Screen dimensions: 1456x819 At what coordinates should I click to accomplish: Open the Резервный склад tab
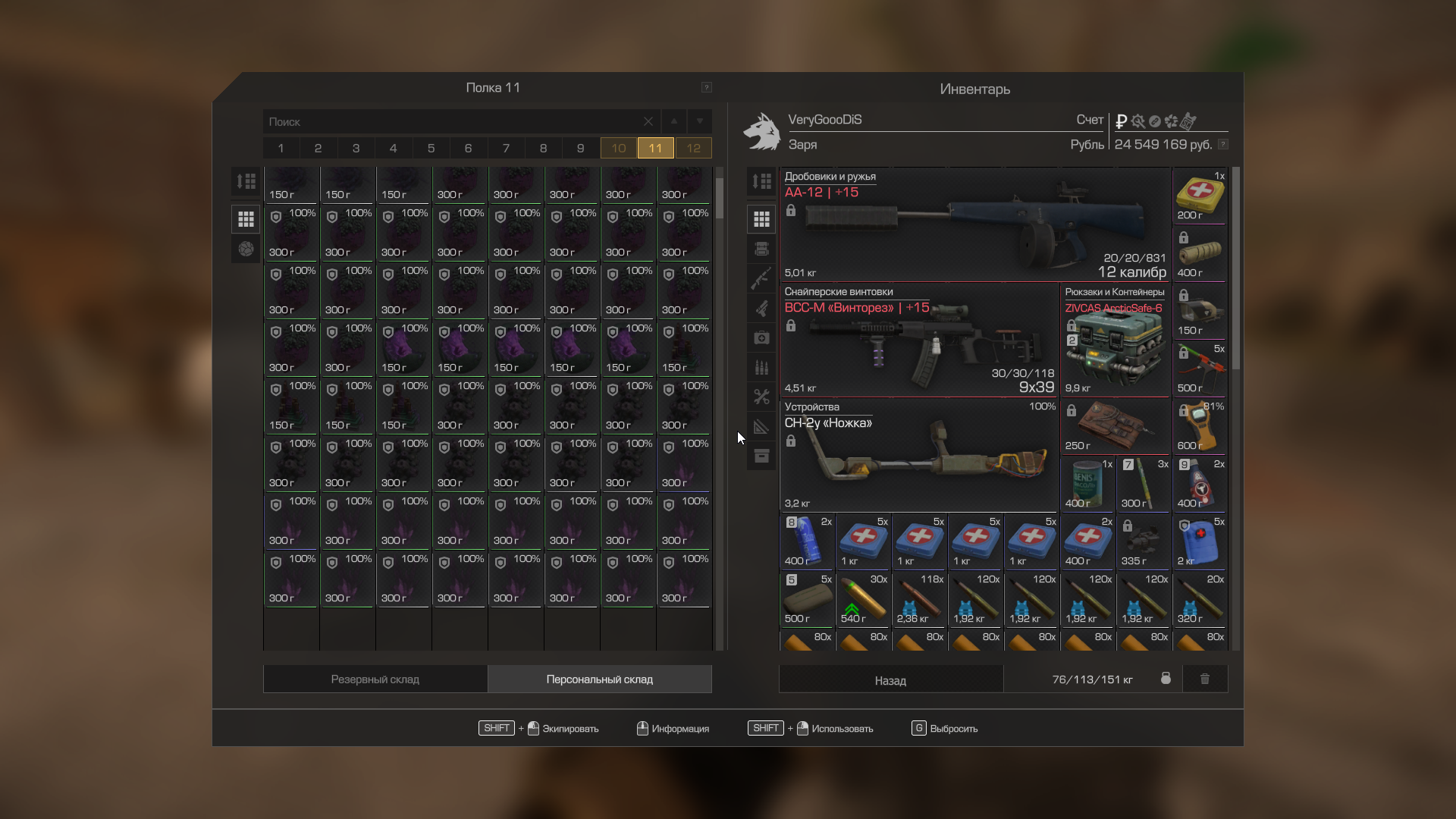click(x=375, y=679)
